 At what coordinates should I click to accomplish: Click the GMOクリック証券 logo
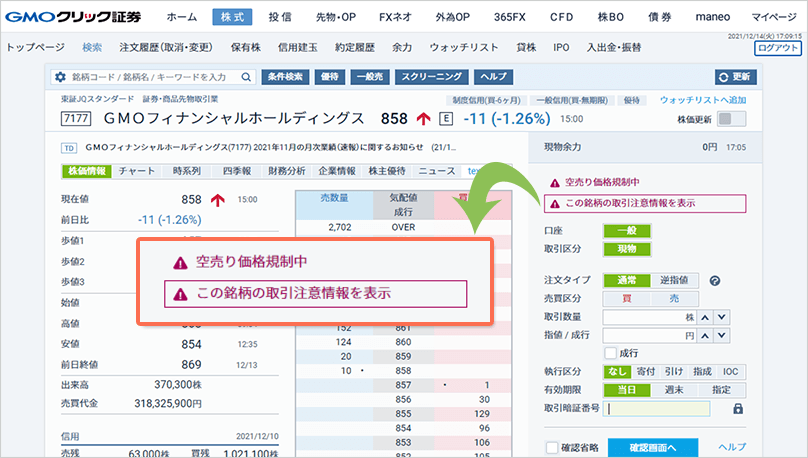(x=72, y=17)
